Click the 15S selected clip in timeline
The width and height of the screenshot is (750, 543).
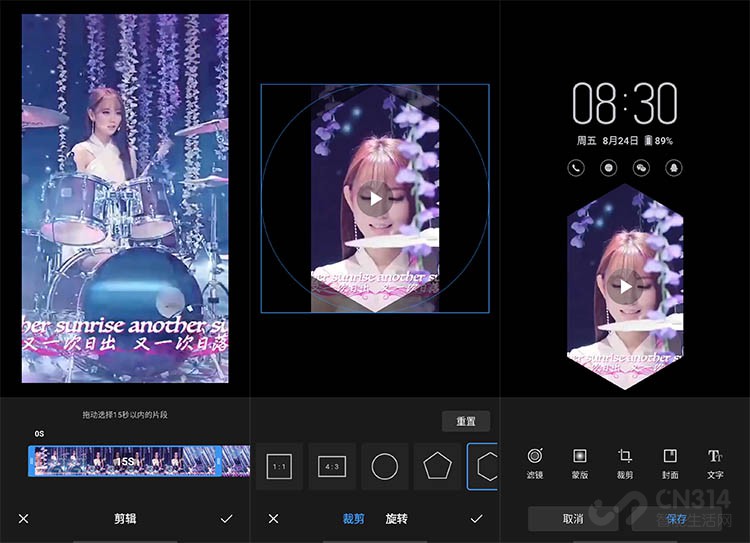pos(125,461)
